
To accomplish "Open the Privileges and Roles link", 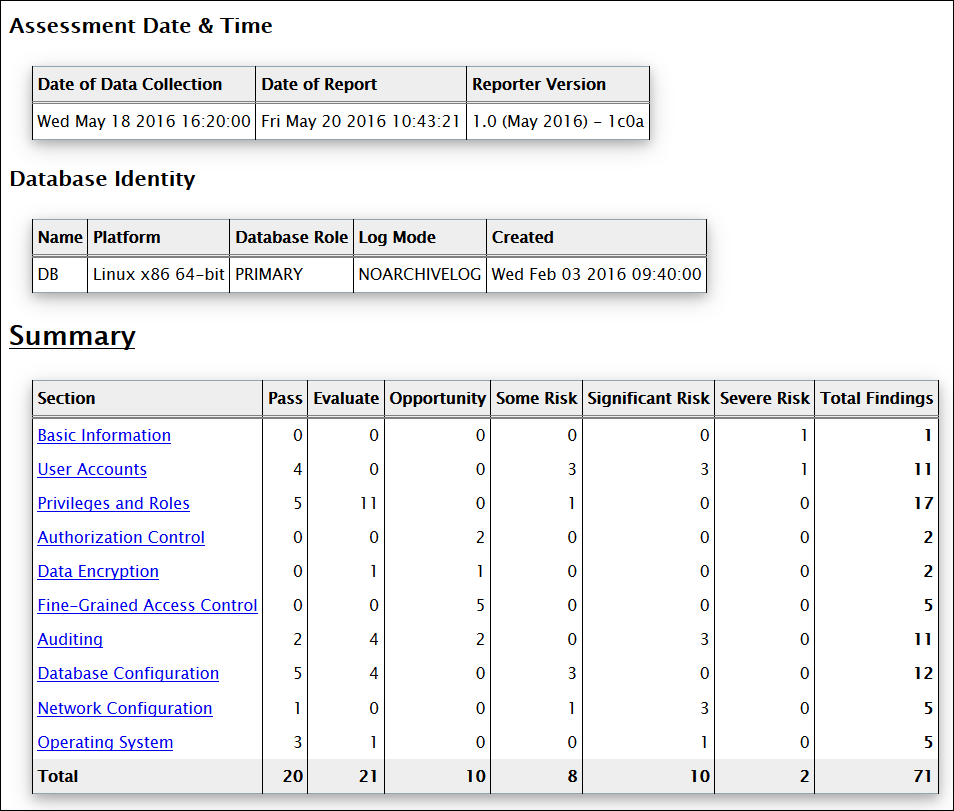I will coord(113,503).
